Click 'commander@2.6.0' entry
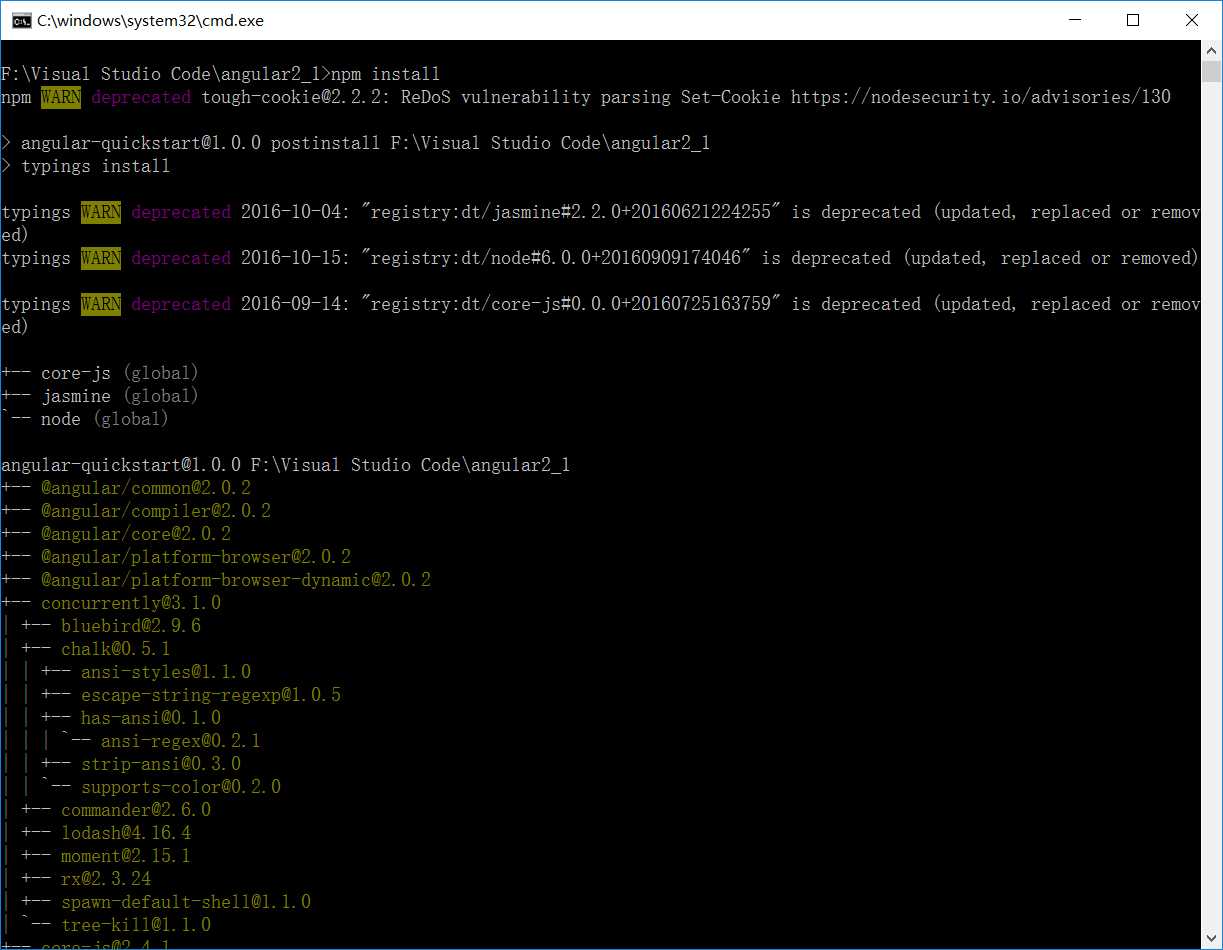Viewport: 1223px width, 950px height. (136, 810)
